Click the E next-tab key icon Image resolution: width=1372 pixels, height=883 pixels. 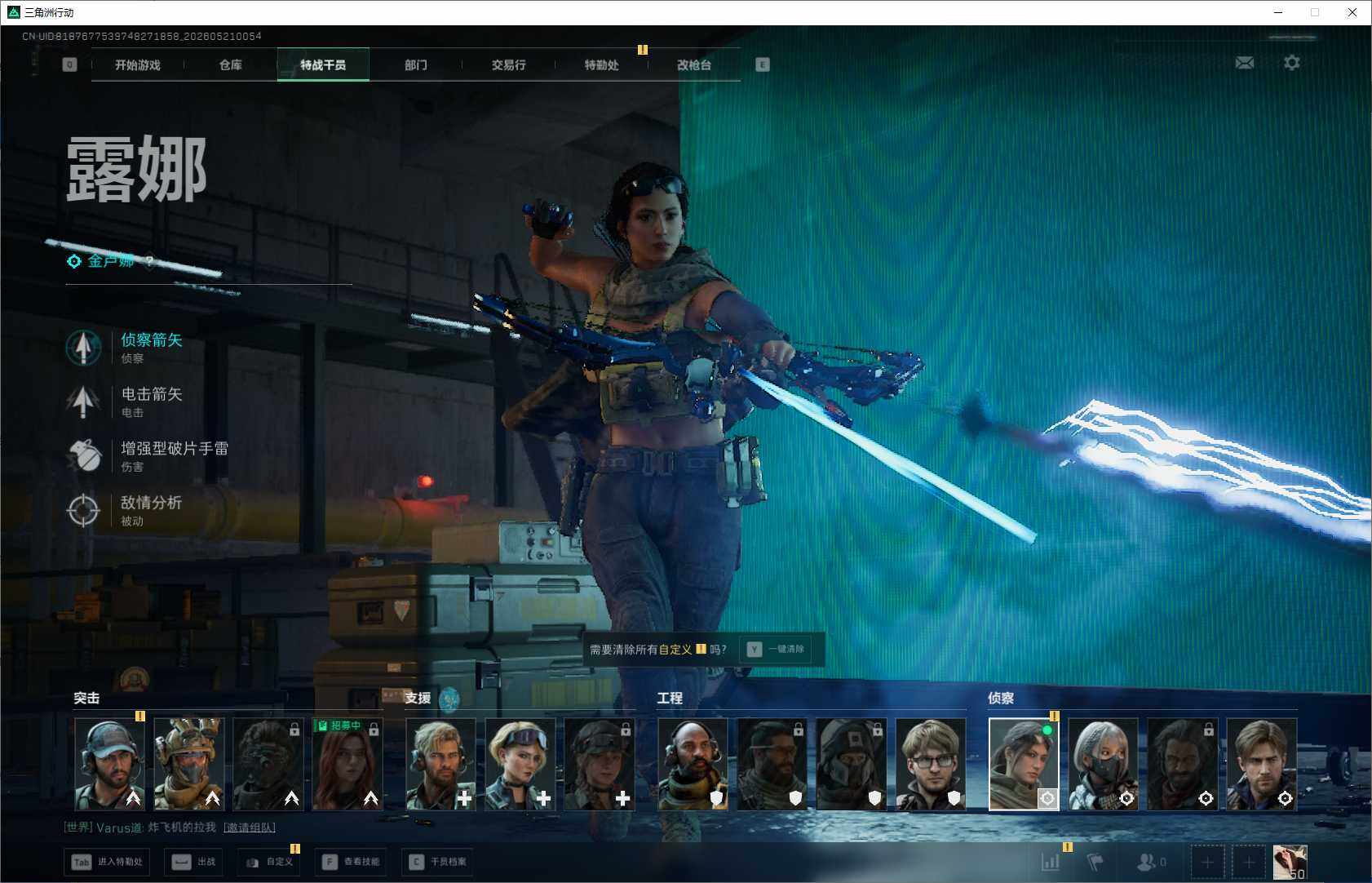pyautogui.click(x=763, y=64)
